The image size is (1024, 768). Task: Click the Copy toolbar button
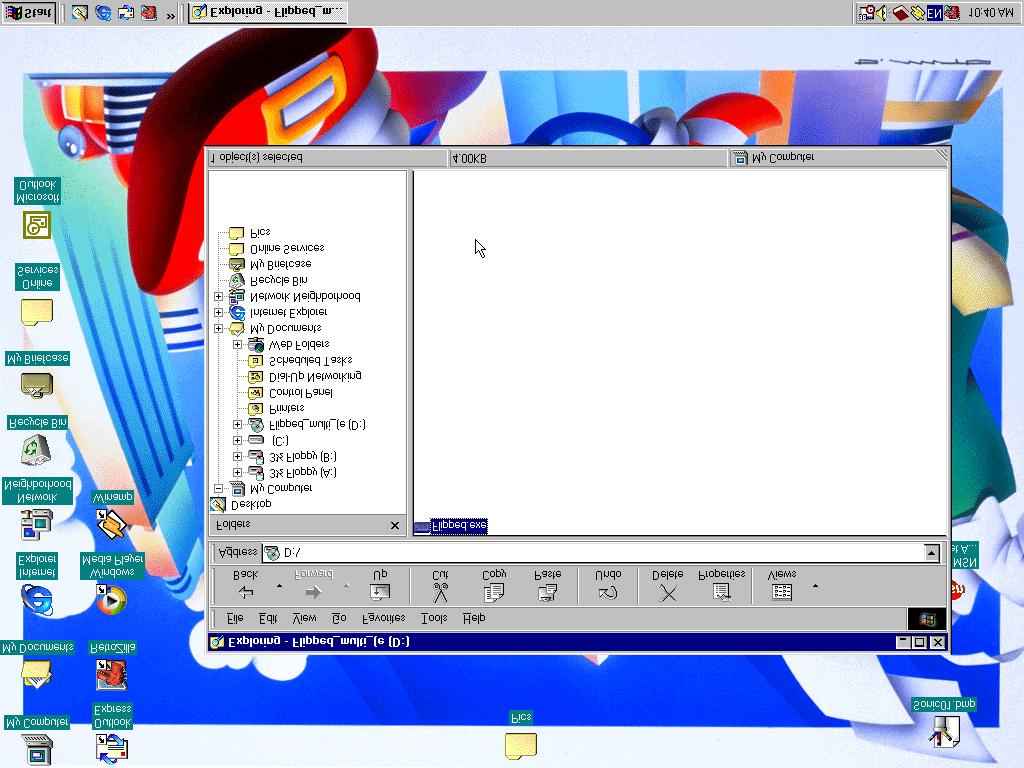point(494,591)
